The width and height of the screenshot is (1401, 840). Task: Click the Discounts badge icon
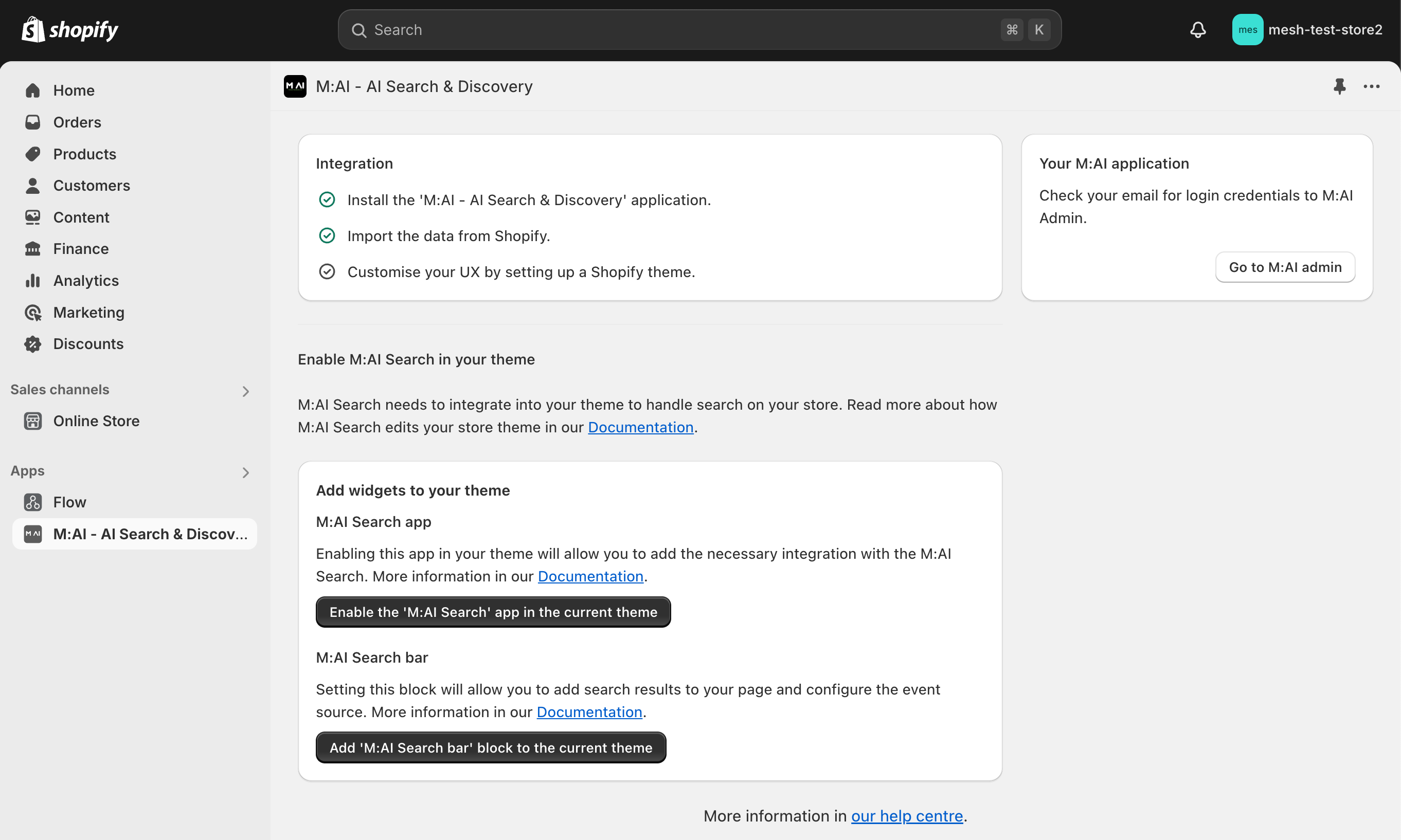[33, 344]
